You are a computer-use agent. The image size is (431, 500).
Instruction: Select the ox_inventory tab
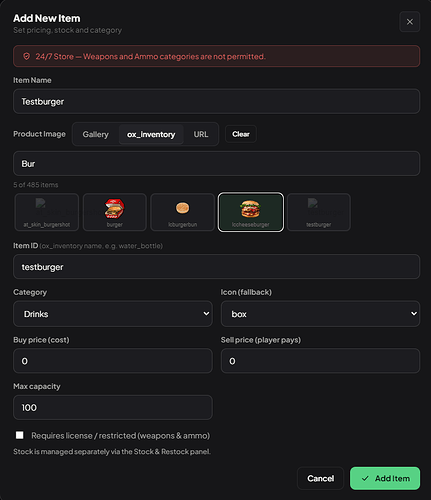[x=151, y=134]
